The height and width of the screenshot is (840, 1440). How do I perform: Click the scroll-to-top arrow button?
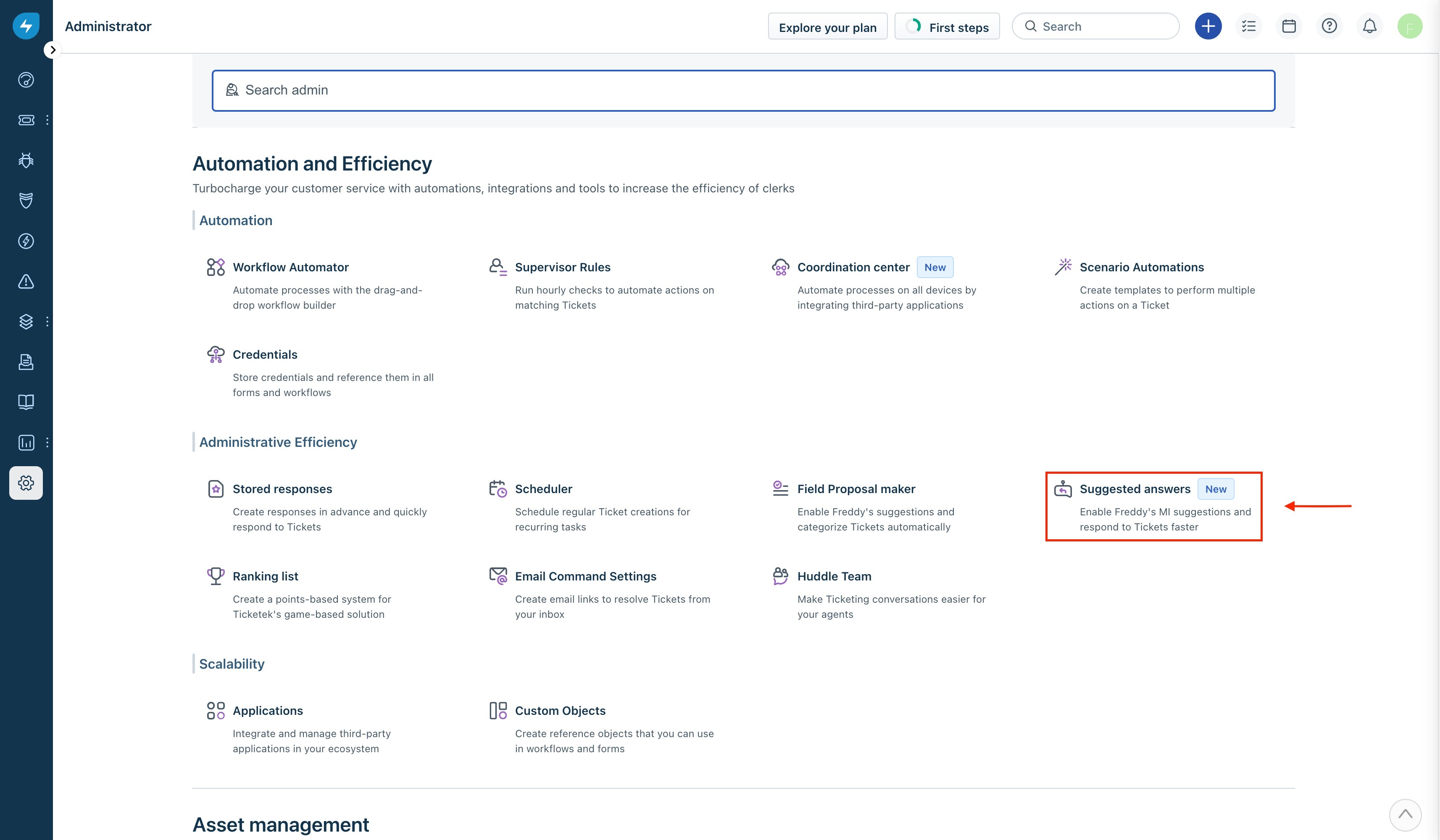click(x=1405, y=815)
